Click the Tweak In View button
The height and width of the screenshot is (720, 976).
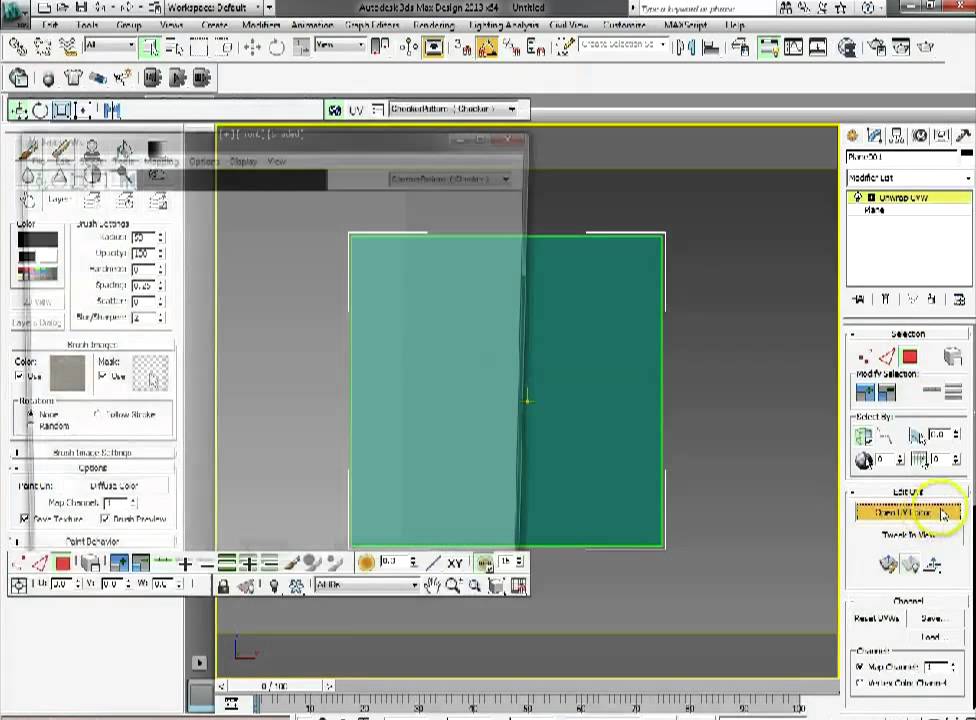(908, 535)
